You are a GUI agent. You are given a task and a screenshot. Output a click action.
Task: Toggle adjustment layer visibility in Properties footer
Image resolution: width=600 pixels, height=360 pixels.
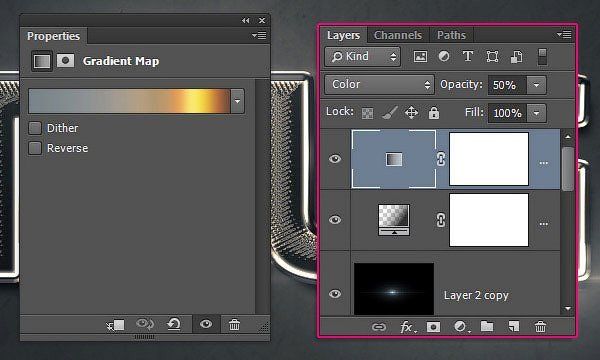click(206, 324)
